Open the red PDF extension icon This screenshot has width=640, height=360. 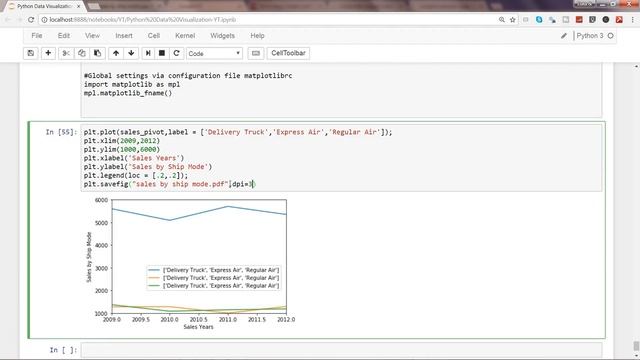[619, 20]
